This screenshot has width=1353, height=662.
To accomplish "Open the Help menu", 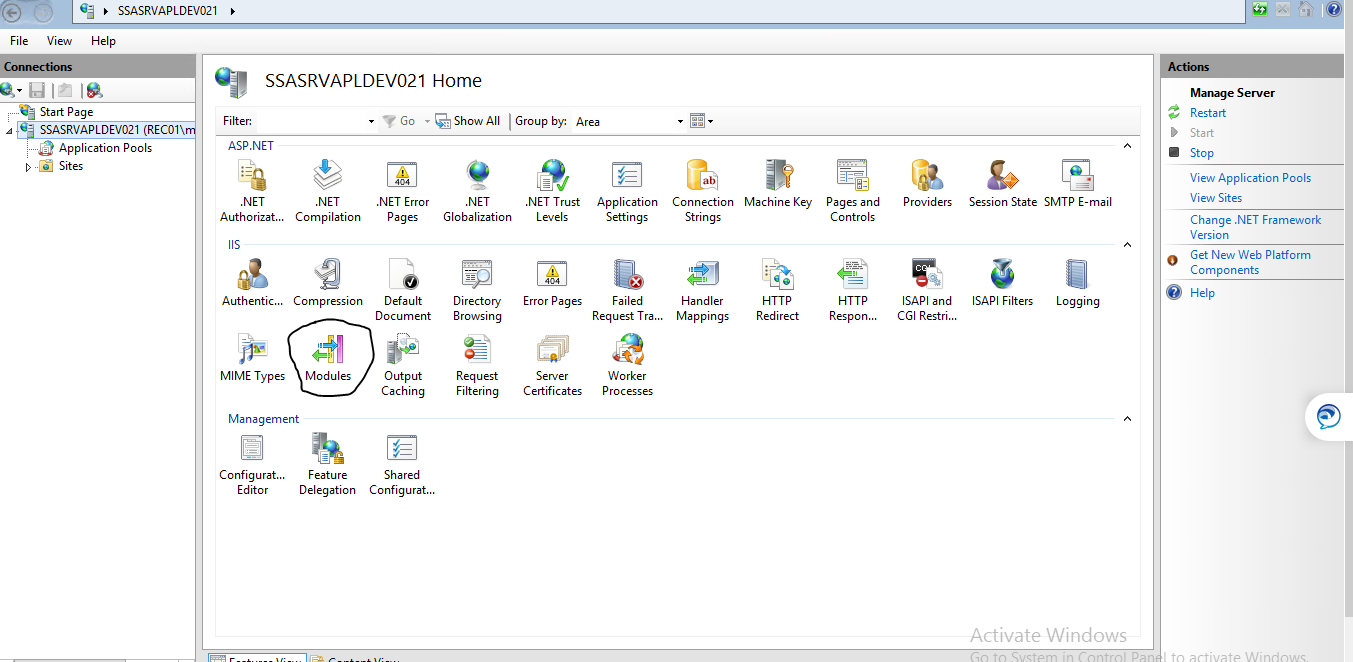I will (x=103, y=41).
